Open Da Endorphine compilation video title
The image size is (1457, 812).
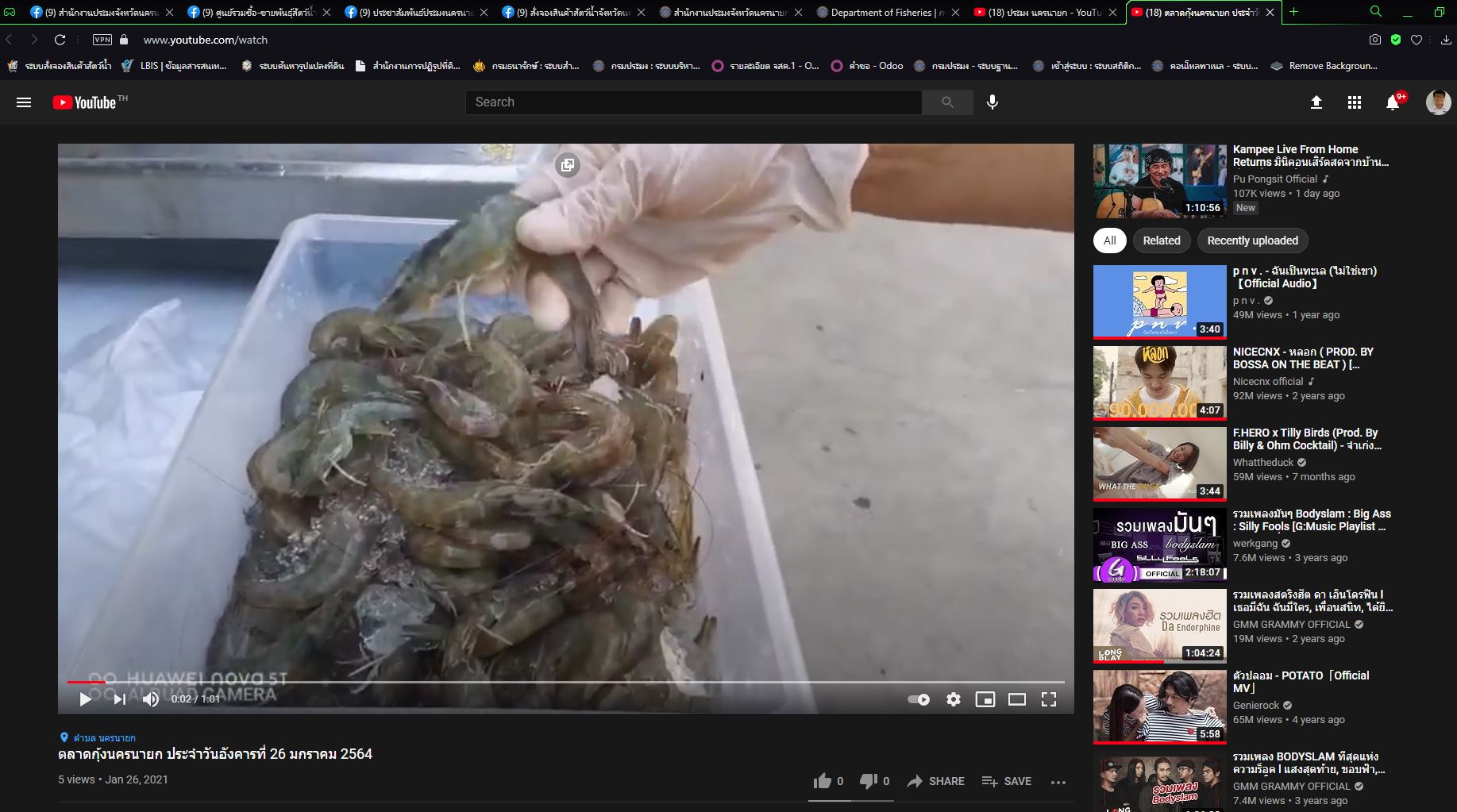(1312, 601)
